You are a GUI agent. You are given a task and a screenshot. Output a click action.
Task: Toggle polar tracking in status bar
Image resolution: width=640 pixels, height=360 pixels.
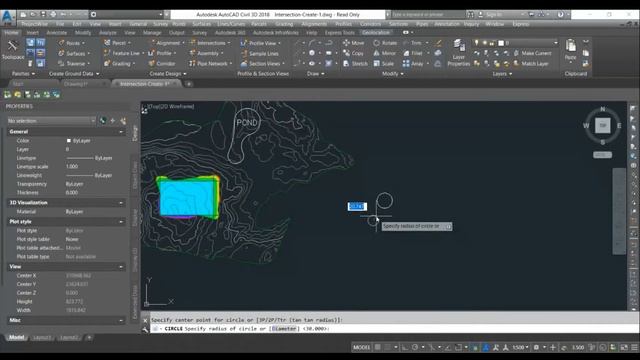[415, 347]
